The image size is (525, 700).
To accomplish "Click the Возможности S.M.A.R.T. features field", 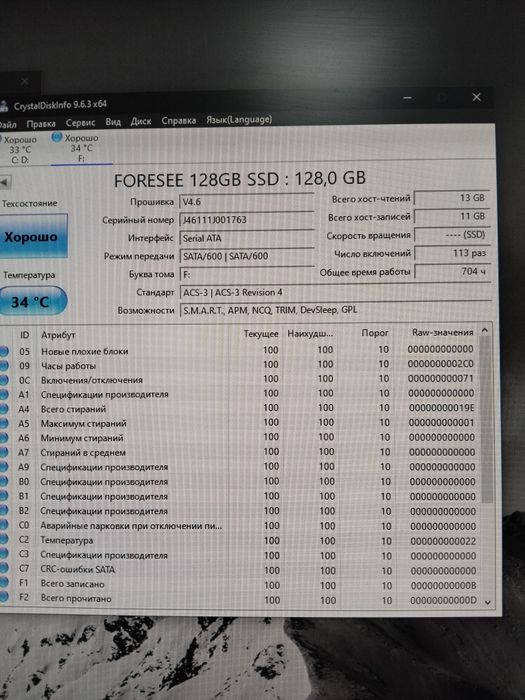I will pos(336,310).
